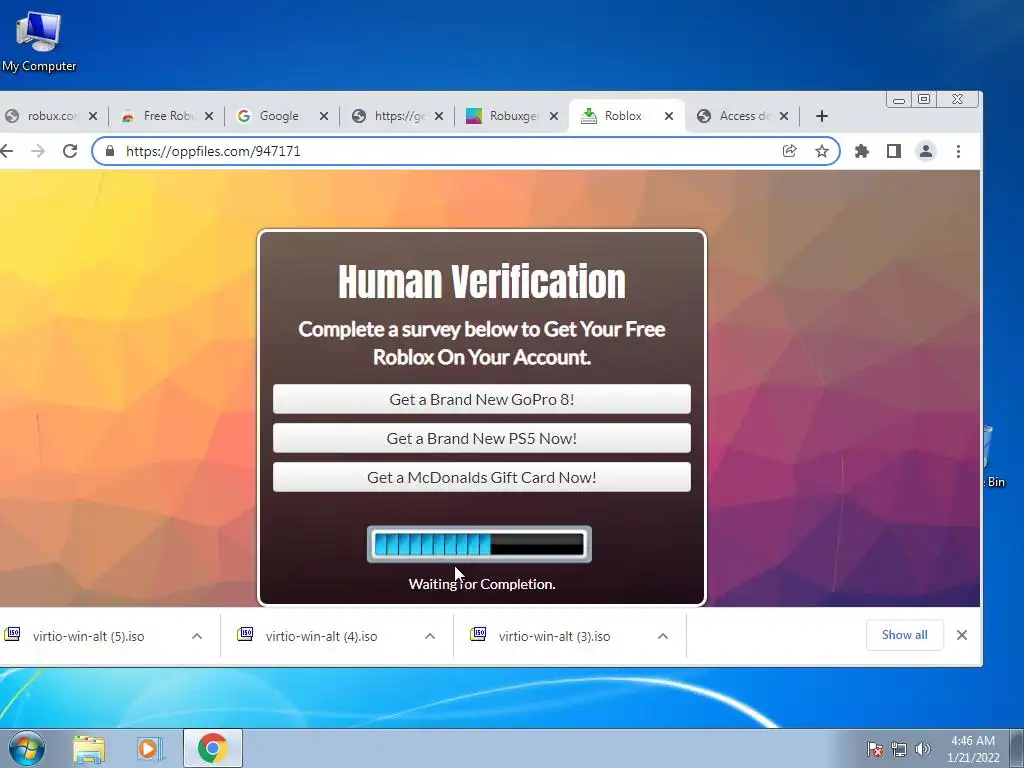Close the Roblox tab
Screen dimensions: 1024x768
pos(669,116)
